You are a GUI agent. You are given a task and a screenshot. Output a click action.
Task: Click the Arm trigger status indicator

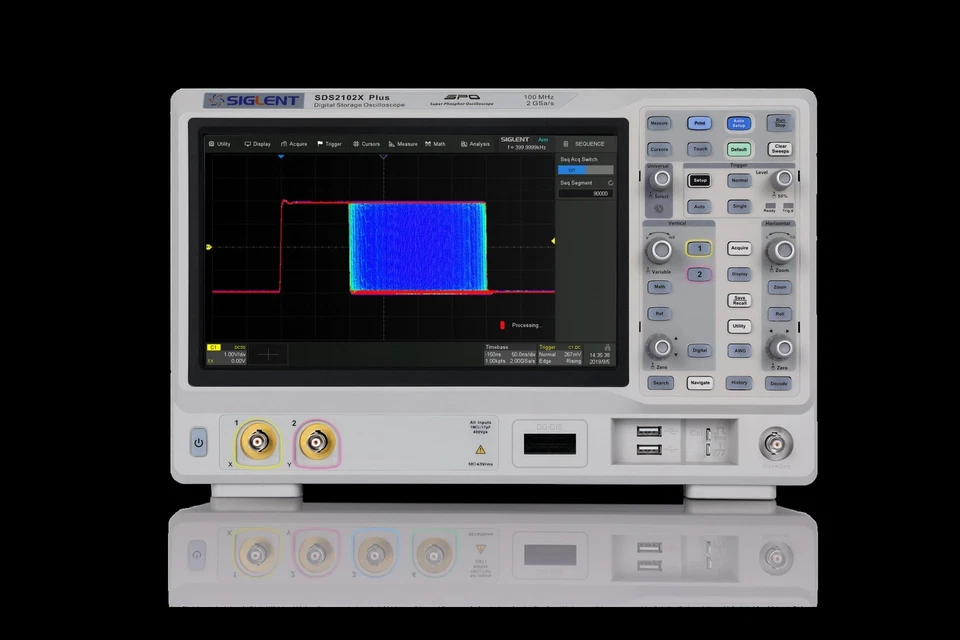tap(545, 137)
